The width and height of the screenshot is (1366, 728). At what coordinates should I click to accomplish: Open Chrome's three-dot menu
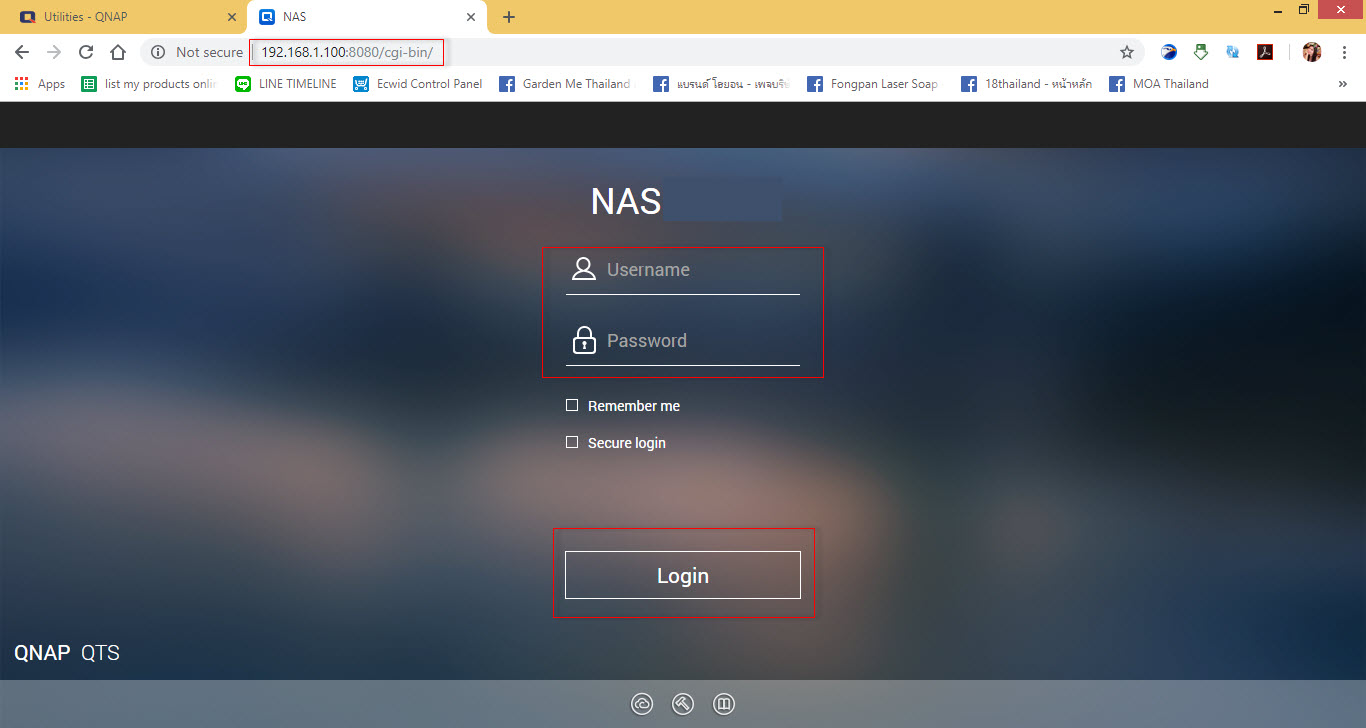pos(1345,51)
